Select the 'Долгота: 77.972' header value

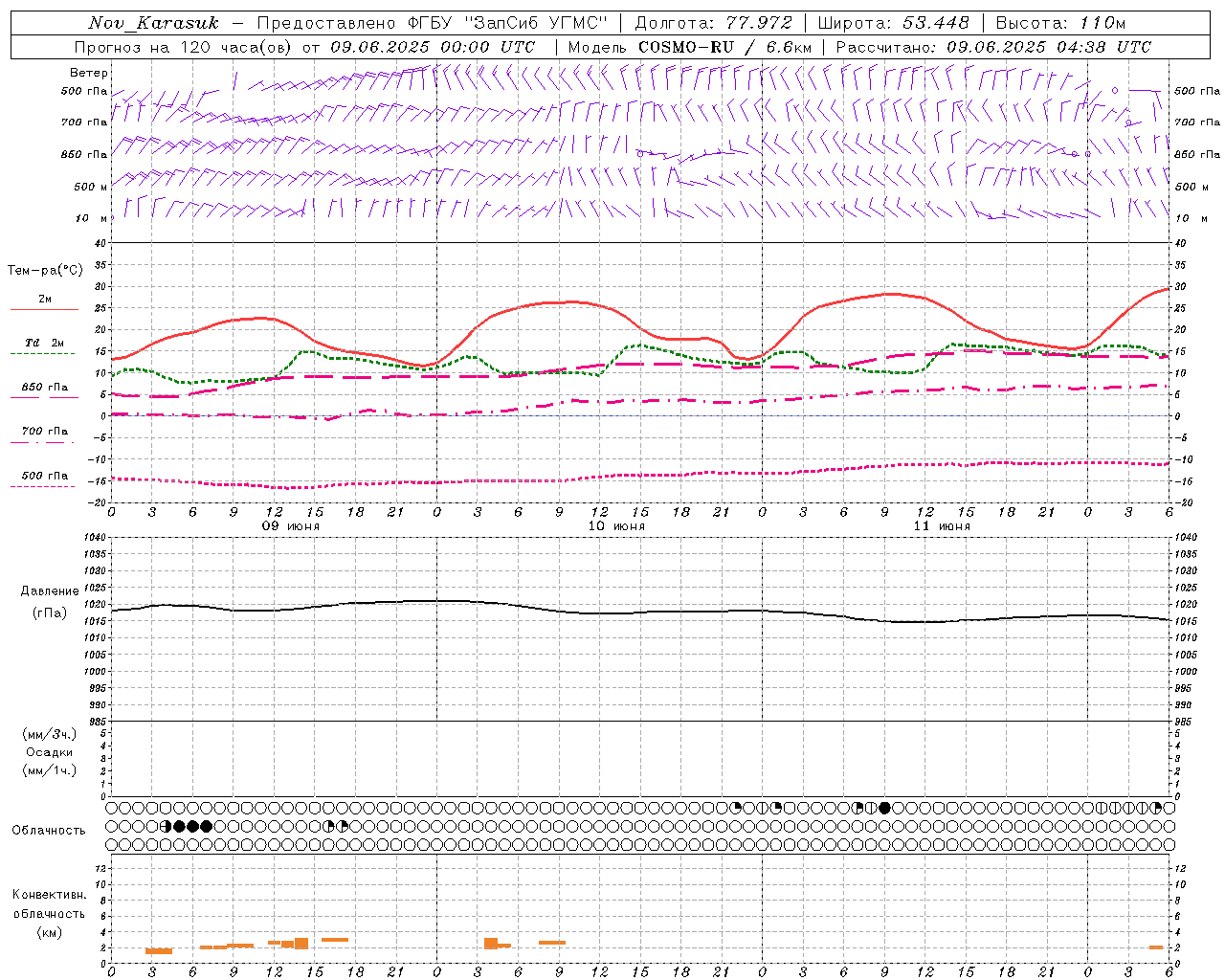[x=713, y=23]
